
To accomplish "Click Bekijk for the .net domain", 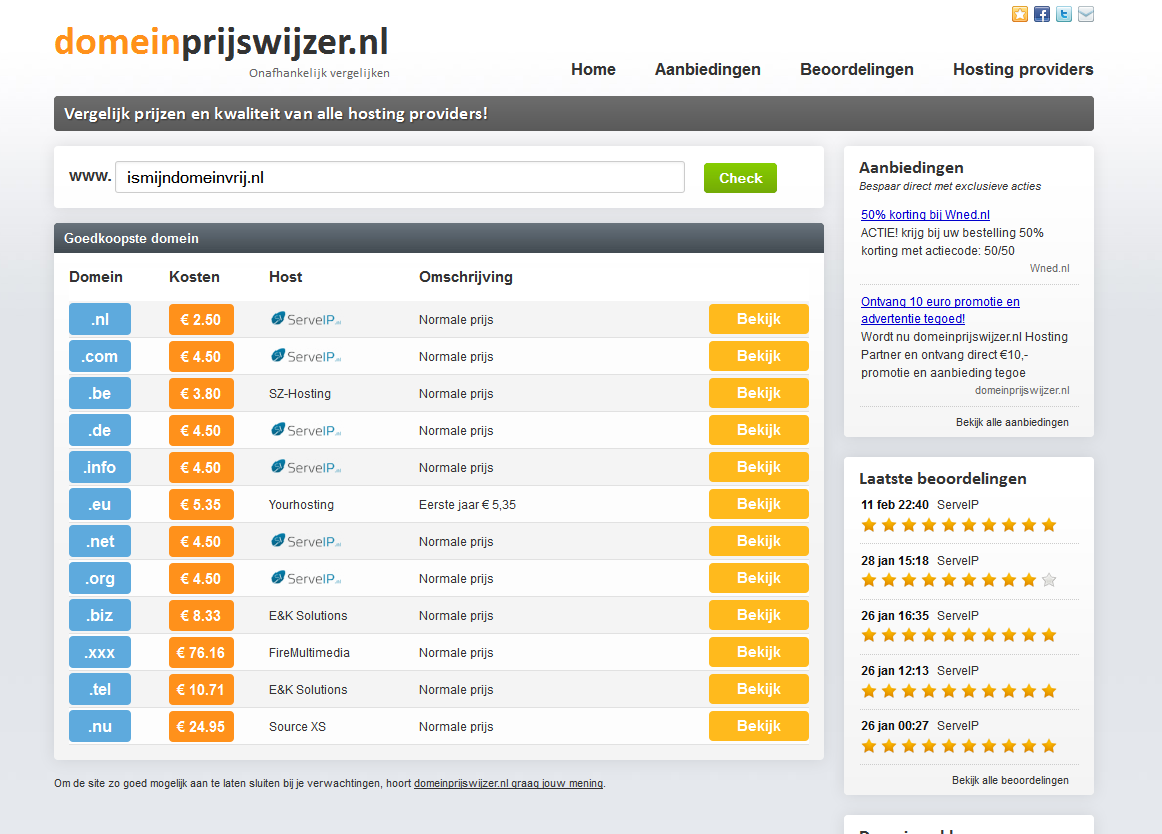I will (758, 541).
